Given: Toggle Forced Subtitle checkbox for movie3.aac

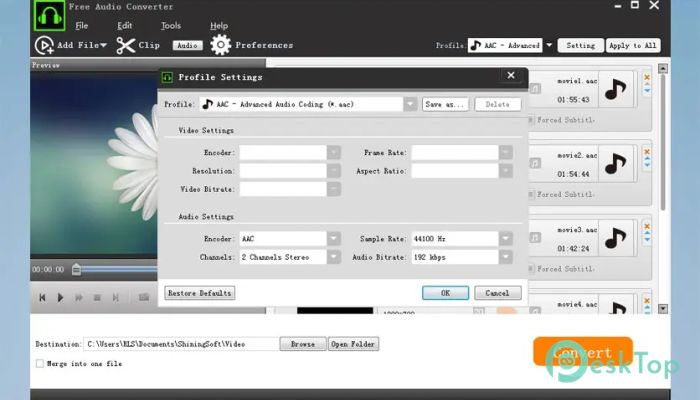Looking at the screenshot, I should click(x=531, y=269).
